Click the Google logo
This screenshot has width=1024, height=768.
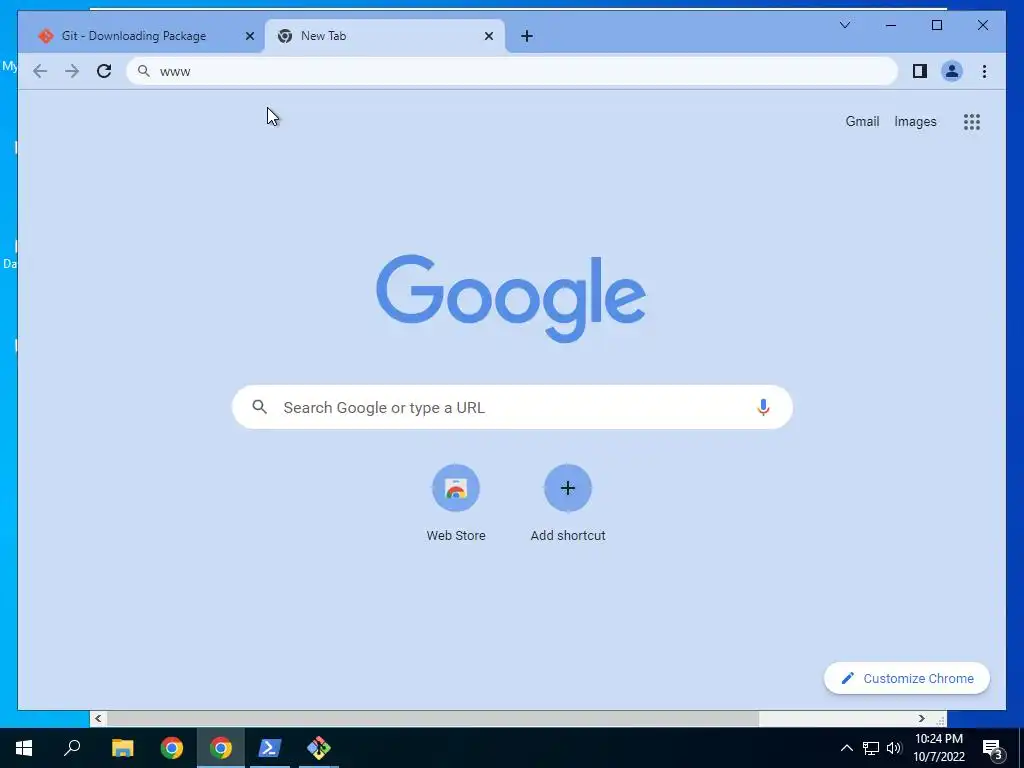(x=511, y=298)
